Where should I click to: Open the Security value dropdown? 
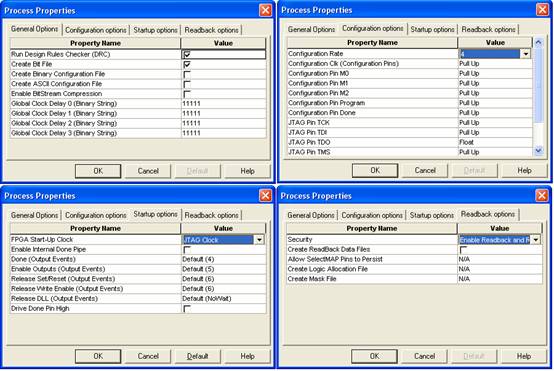tap(536, 240)
